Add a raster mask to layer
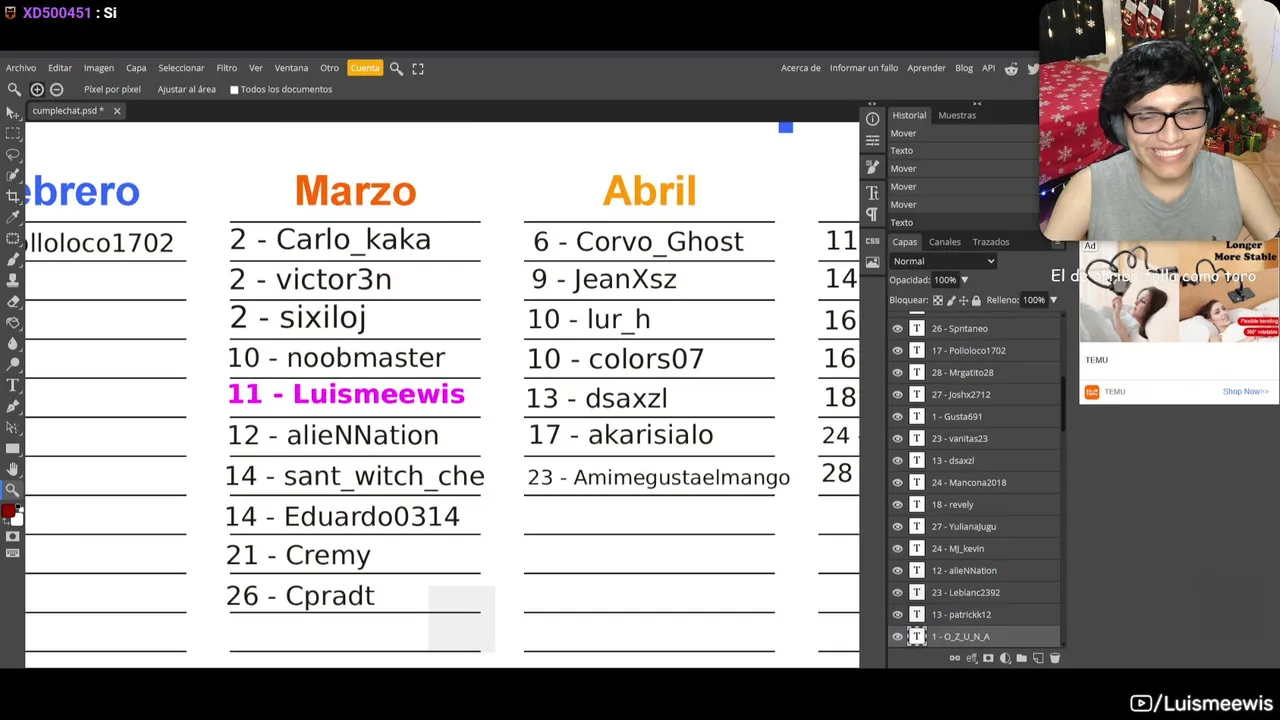 tap(988, 658)
